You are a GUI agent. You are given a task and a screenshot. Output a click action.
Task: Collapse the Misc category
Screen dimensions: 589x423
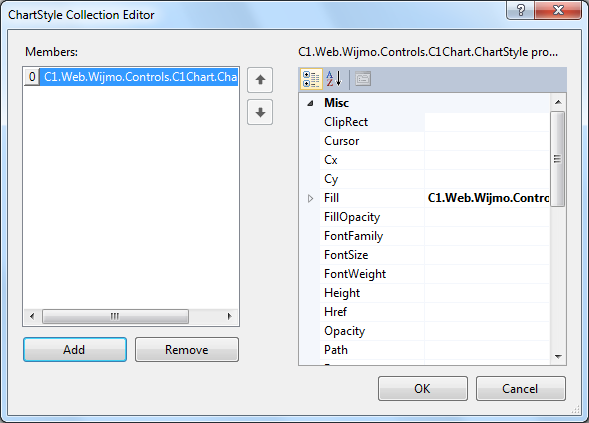tap(310, 103)
